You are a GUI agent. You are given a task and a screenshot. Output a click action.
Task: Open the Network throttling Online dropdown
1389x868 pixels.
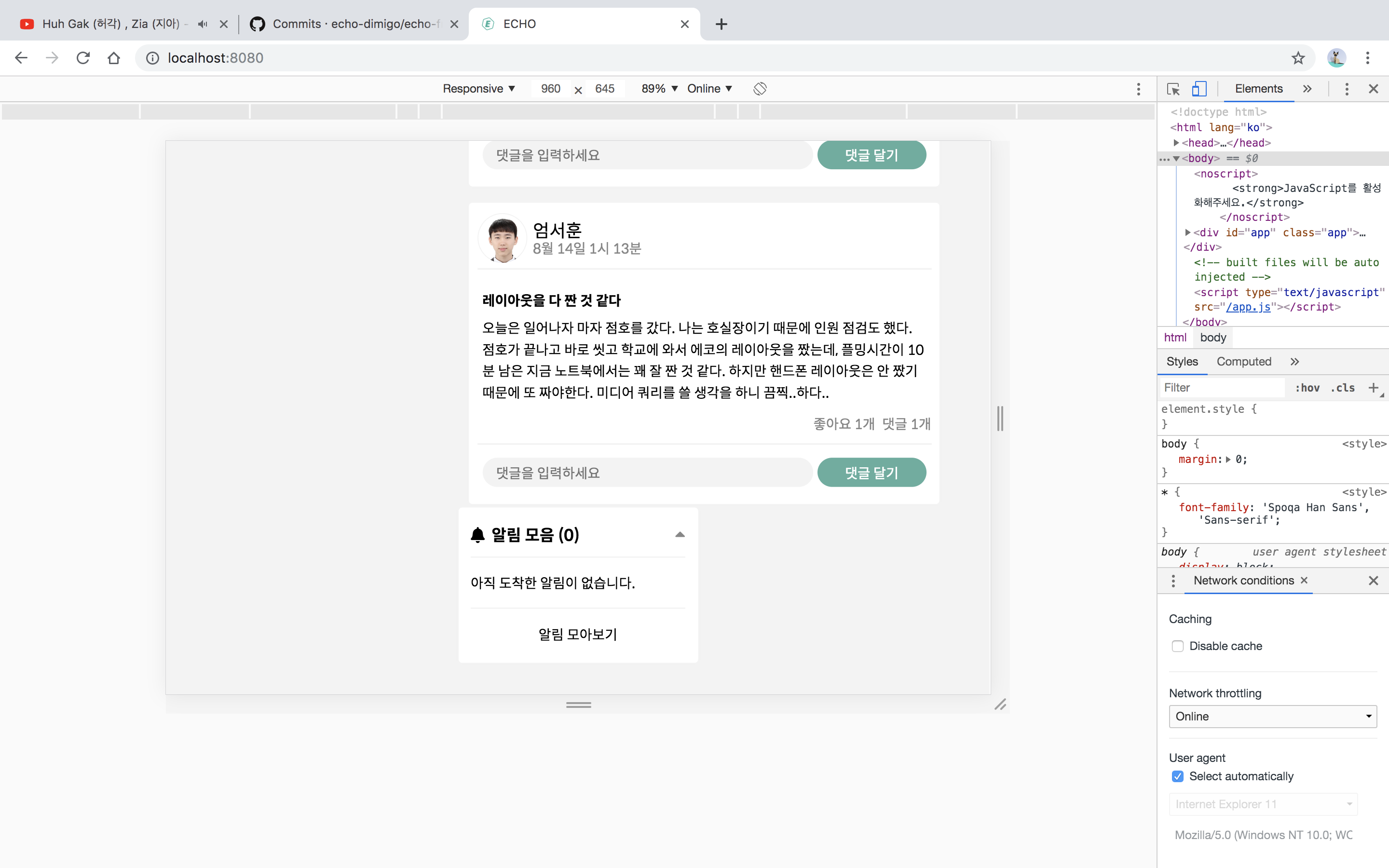point(1272,716)
